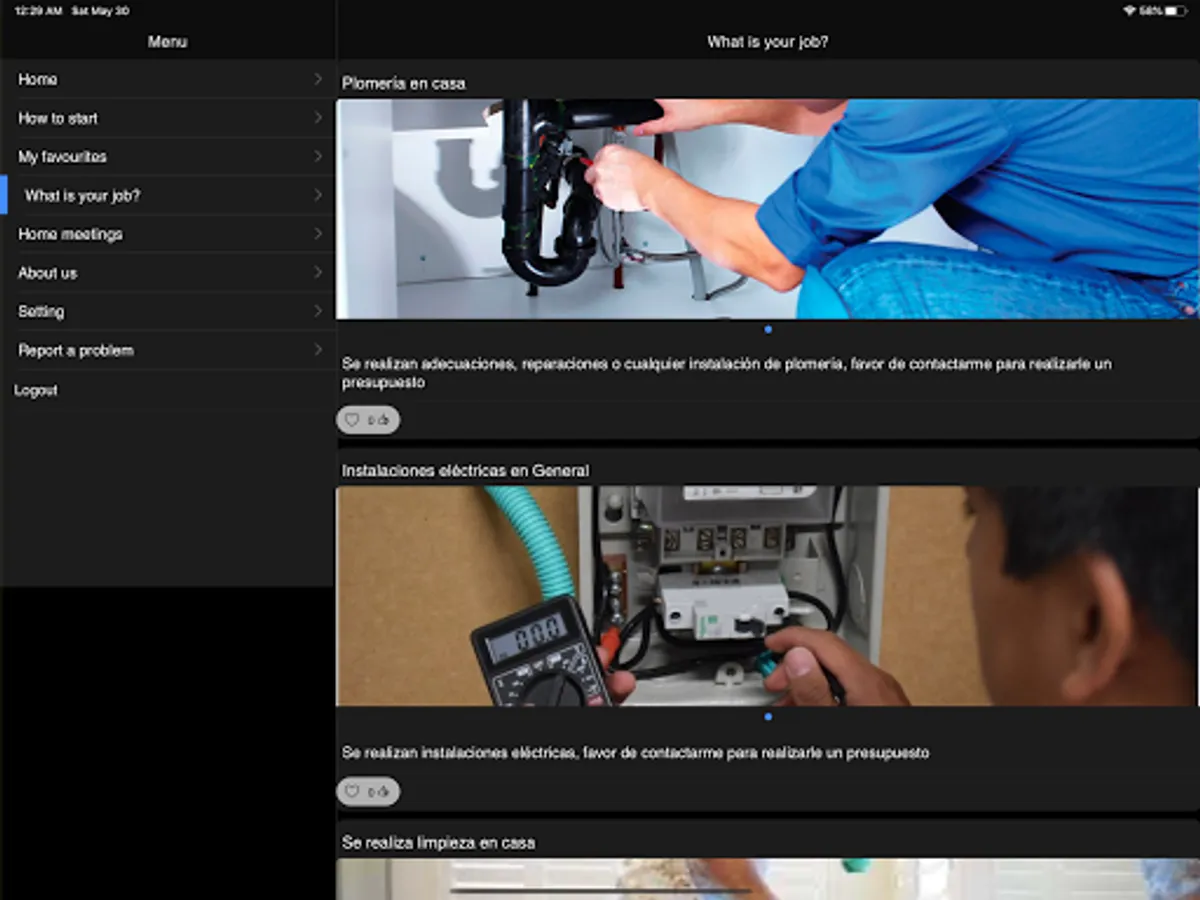Tap the Plomería en casa title
The height and width of the screenshot is (900, 1200).
[x=404, y=84]
